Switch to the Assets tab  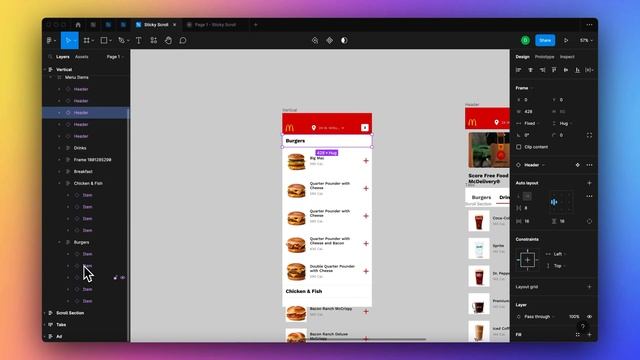82,57
